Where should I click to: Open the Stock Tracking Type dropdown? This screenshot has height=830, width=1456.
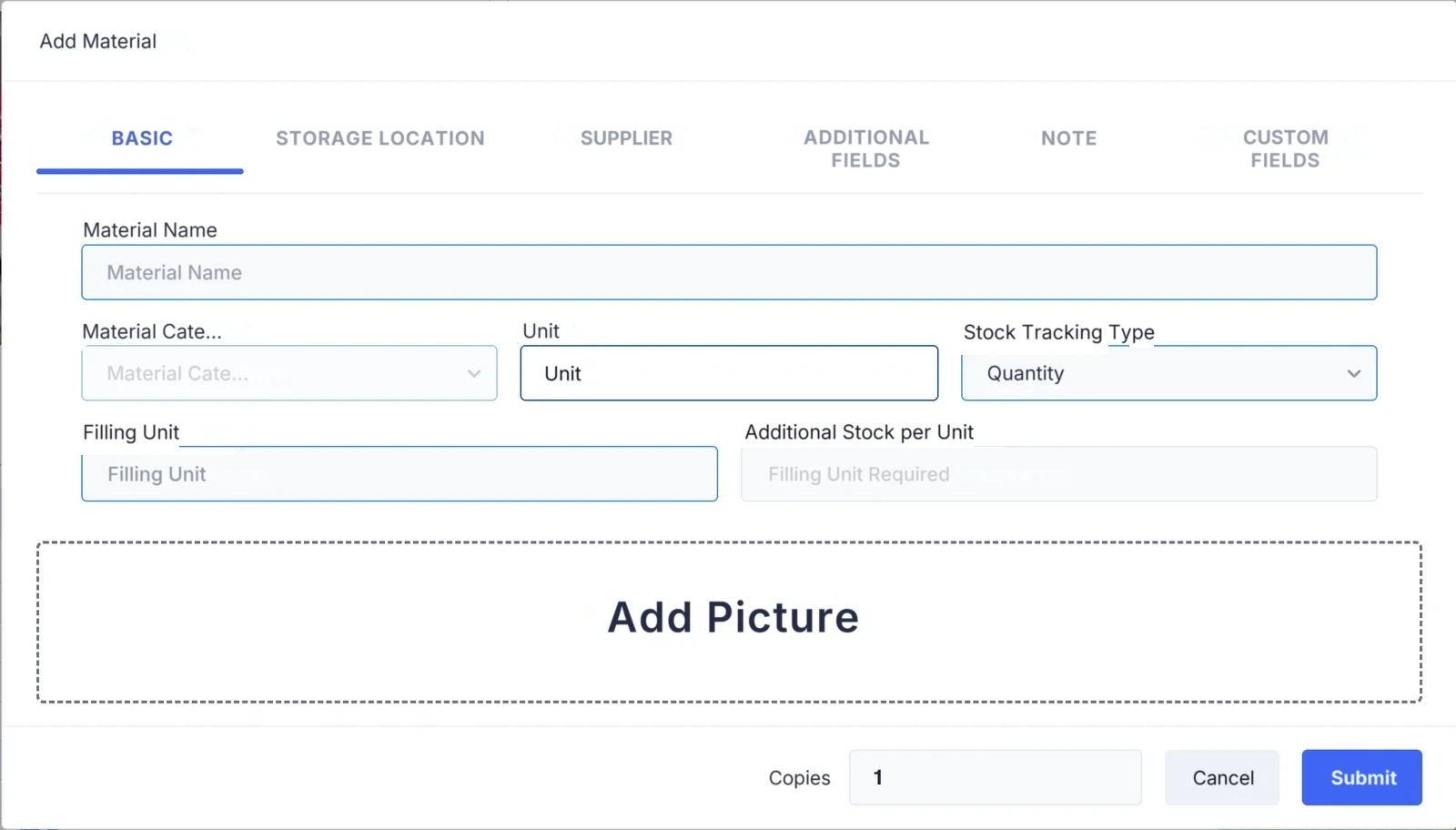tap(1168, 373)
